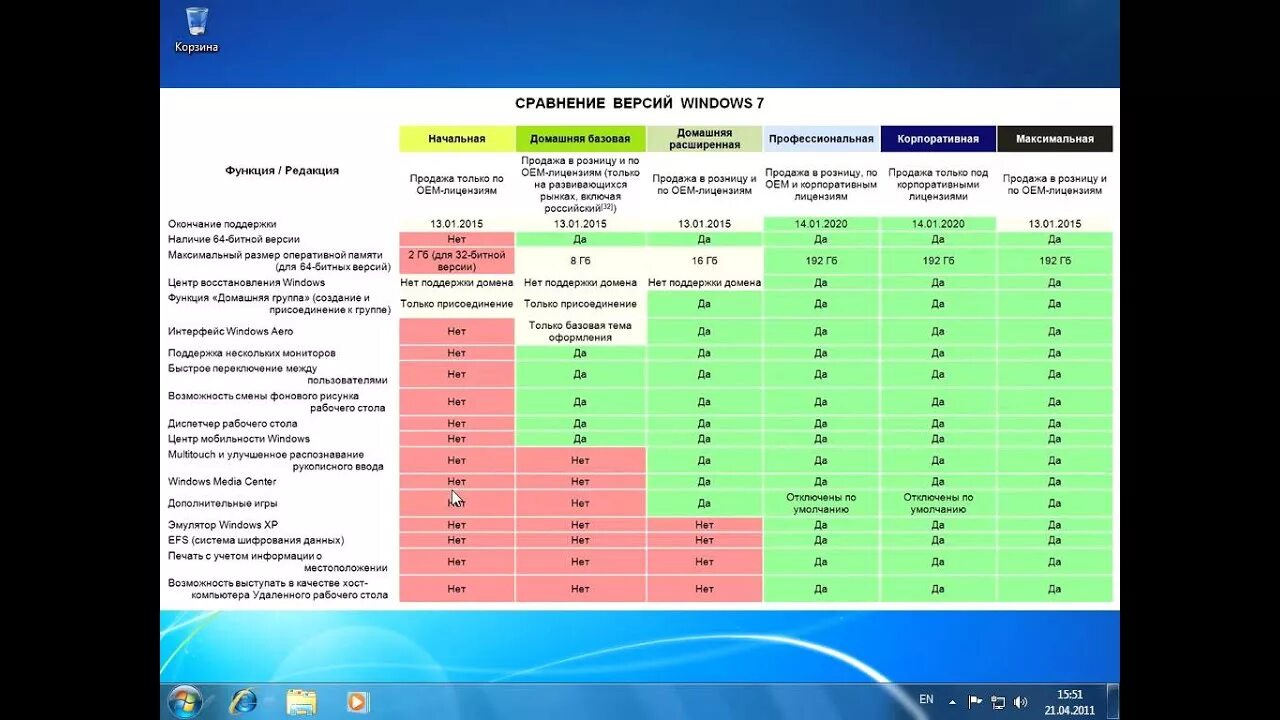
Task: Click the EN language indicator in tray
Action: (926, 700)
